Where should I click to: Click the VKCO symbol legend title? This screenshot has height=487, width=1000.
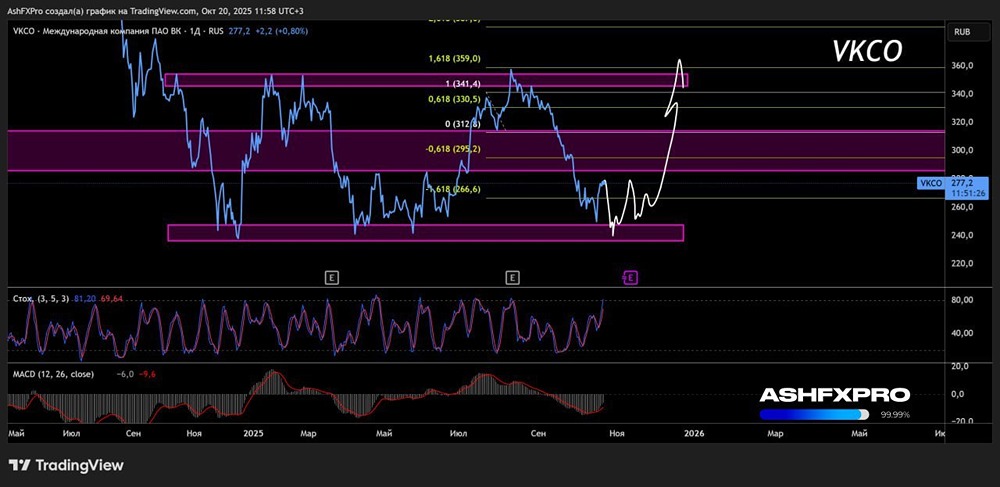(x=118, y=30)
